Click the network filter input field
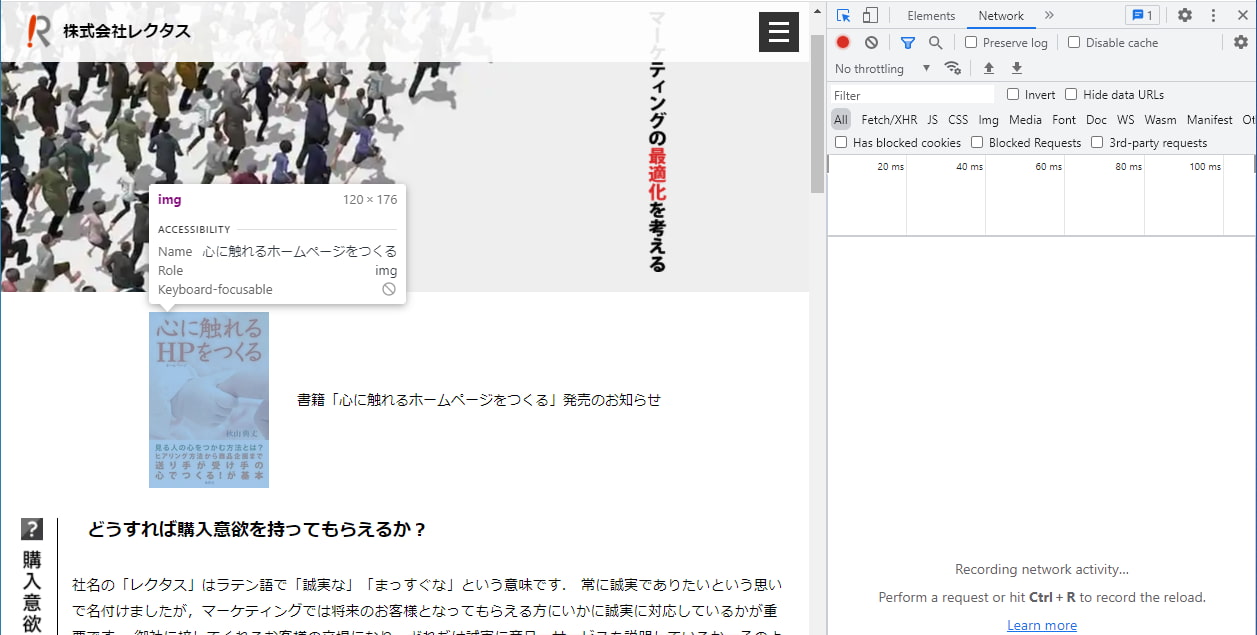 pos(912,94)
